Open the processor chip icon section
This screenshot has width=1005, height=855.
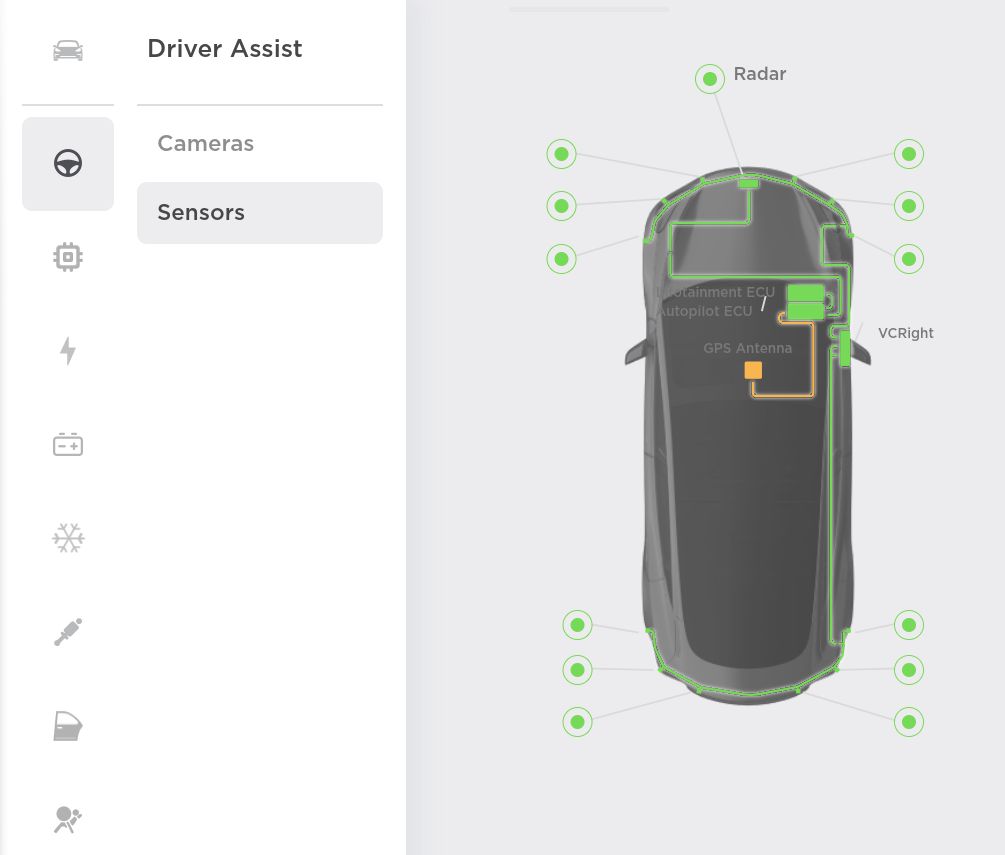68,257
